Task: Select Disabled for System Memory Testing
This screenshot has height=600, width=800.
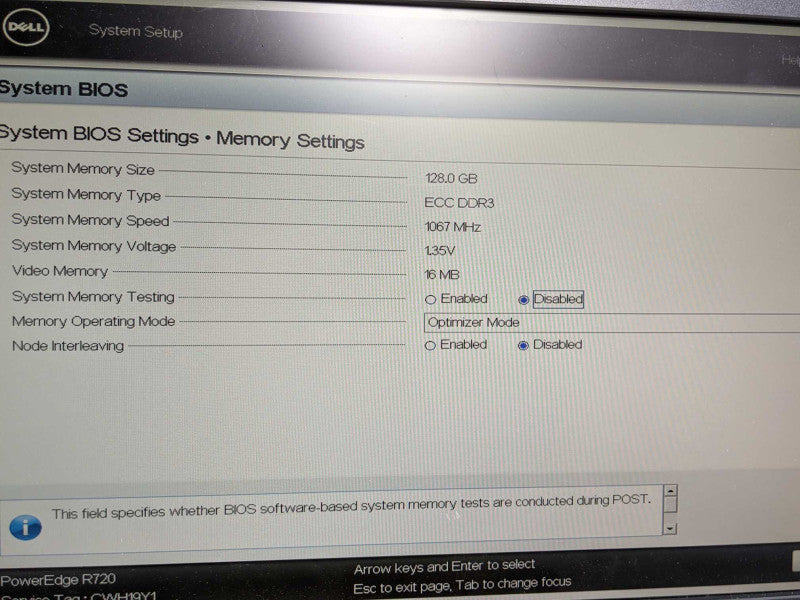Action: point(523,300)
